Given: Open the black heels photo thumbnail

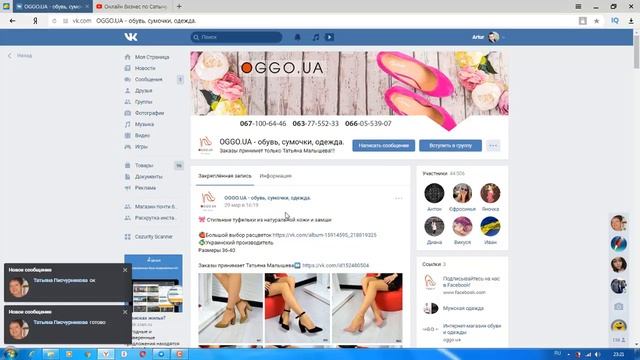Looking at the screenshot, I should click(x=297, y=308).
